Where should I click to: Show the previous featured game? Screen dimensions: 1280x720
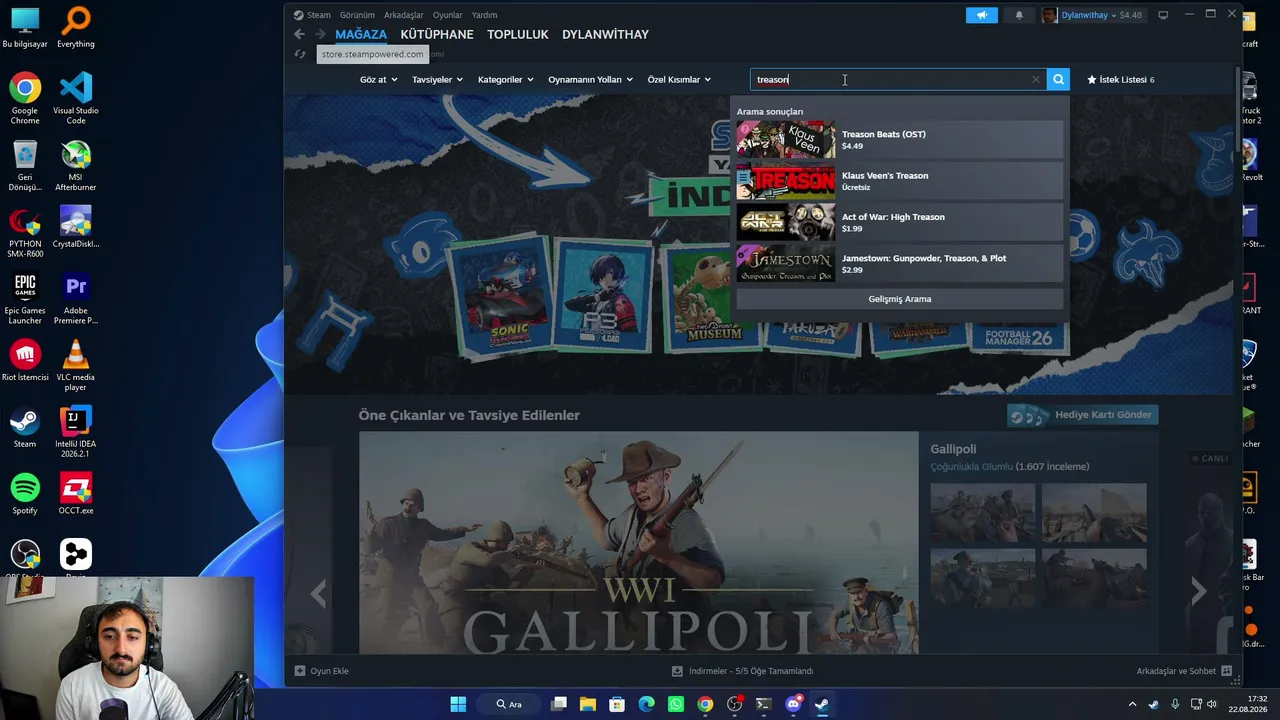[x=318, y=593]
